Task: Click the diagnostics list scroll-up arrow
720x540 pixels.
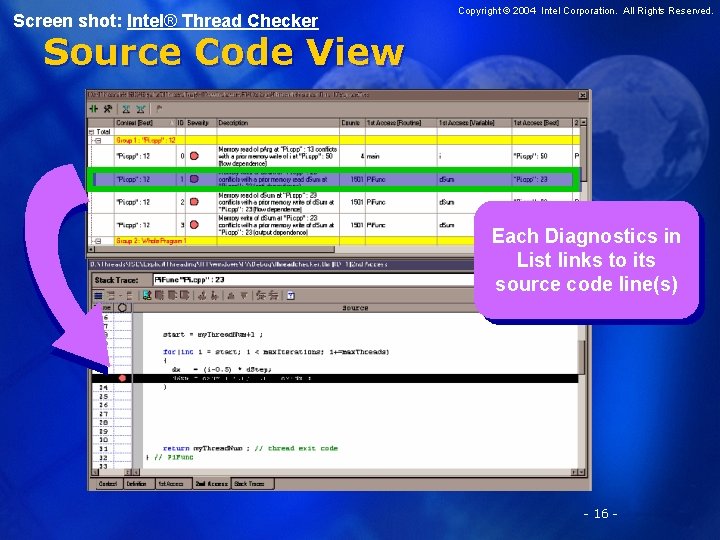Action: [583, 123]
